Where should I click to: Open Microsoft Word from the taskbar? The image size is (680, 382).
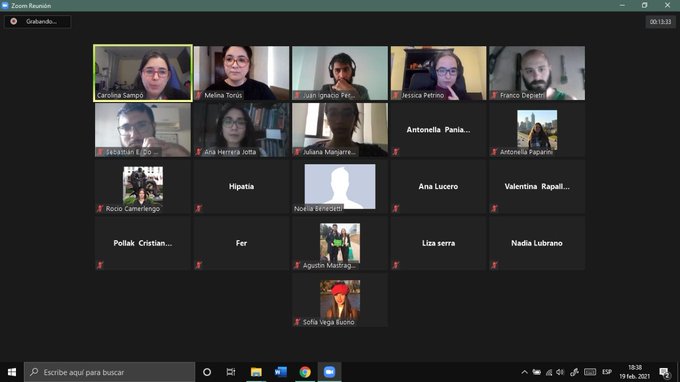(x=281, y=372)
